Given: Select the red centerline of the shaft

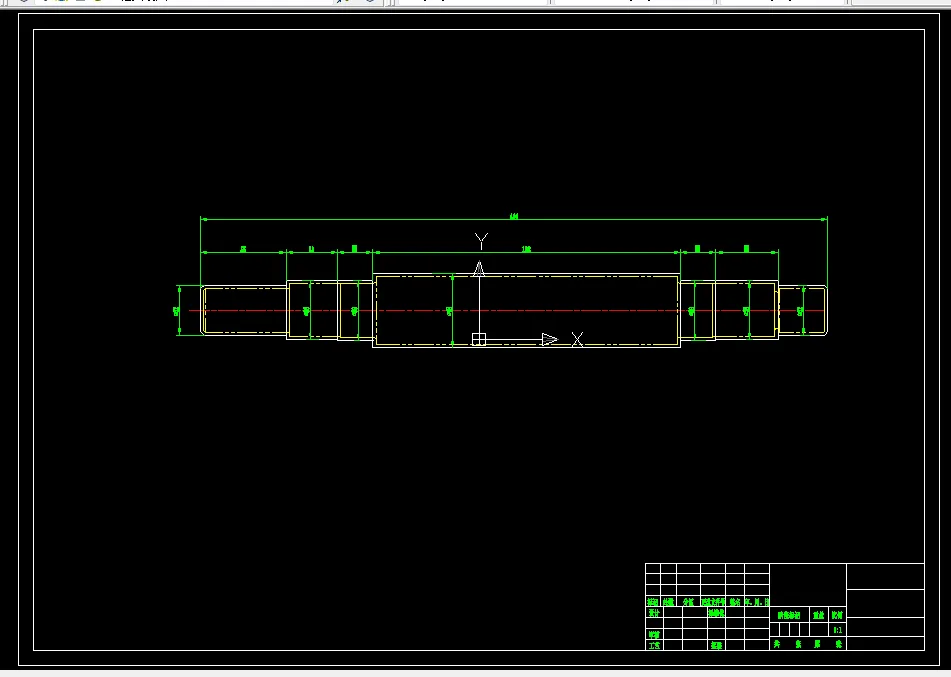Looking at the screenshot, I should (507, 311).
